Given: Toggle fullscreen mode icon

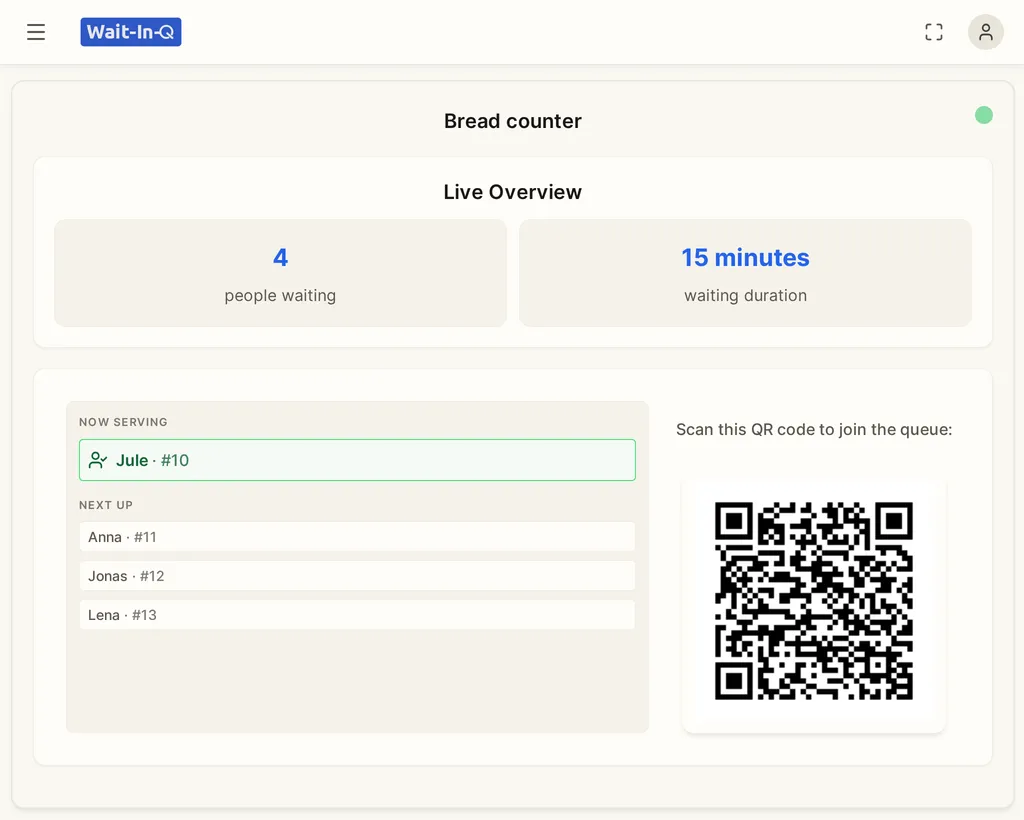Looking at the screenshot, I should [x=934, y=32].
